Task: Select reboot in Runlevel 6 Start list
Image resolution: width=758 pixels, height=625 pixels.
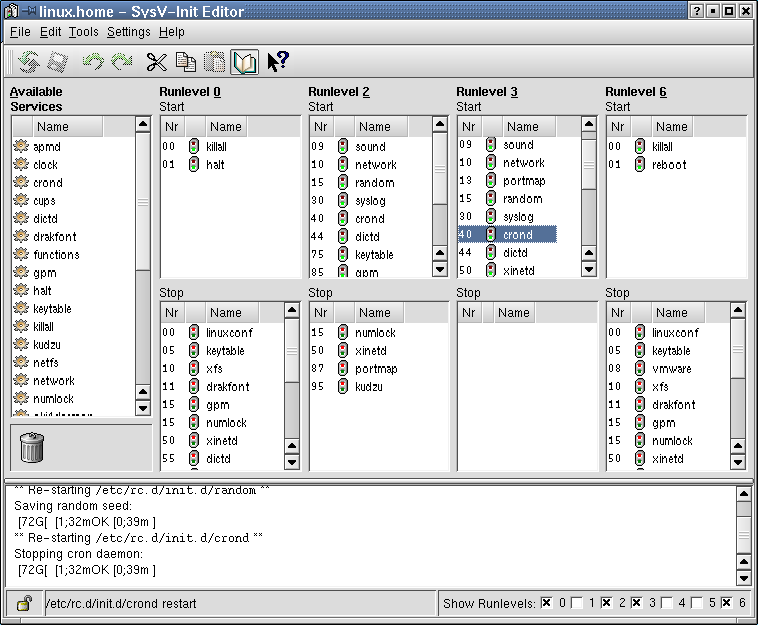Action: point(669,165)
